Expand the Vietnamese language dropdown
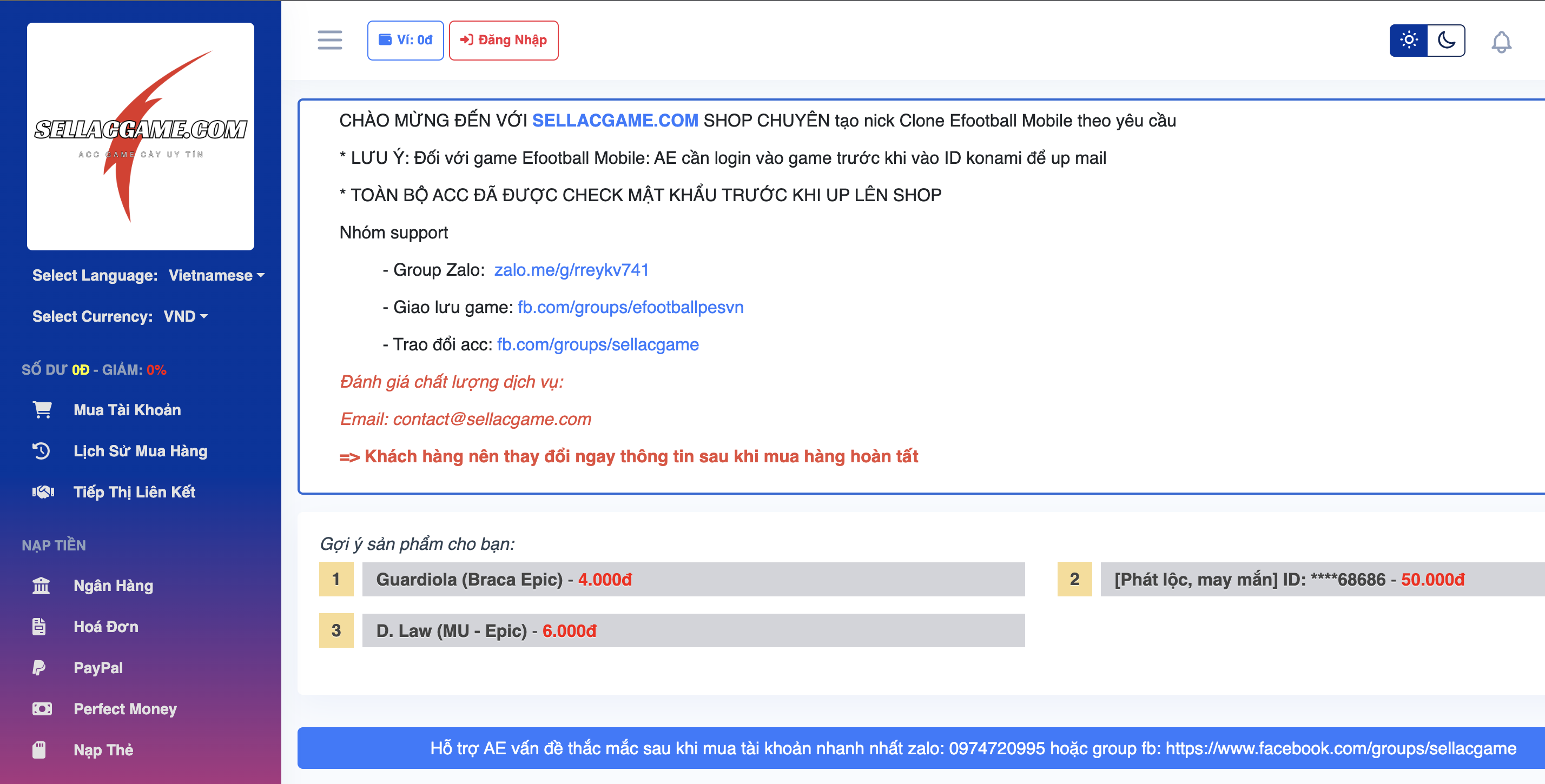 click(216, 275)
